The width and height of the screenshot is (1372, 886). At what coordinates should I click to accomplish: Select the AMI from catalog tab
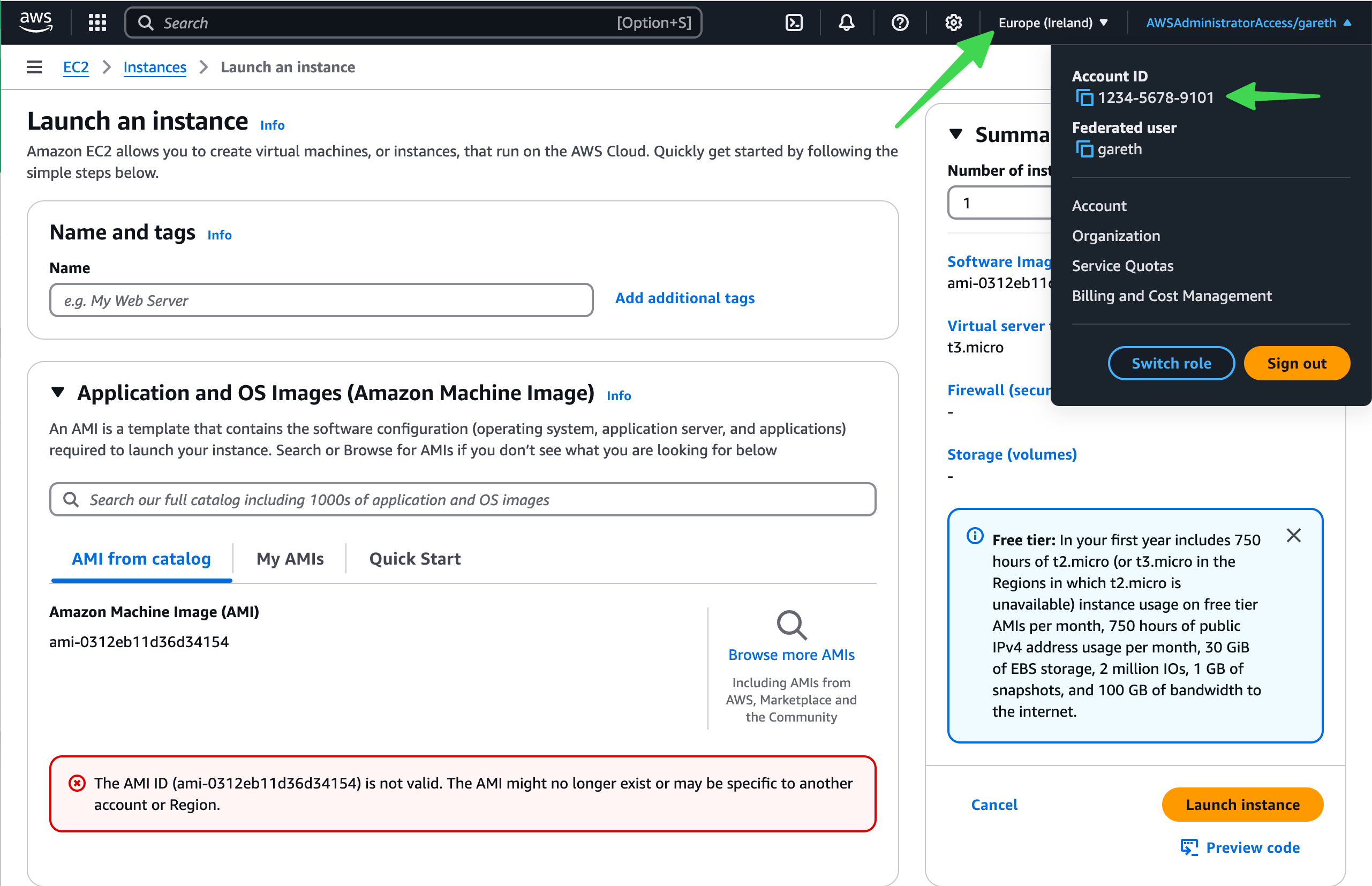click(x=141, y=559)
